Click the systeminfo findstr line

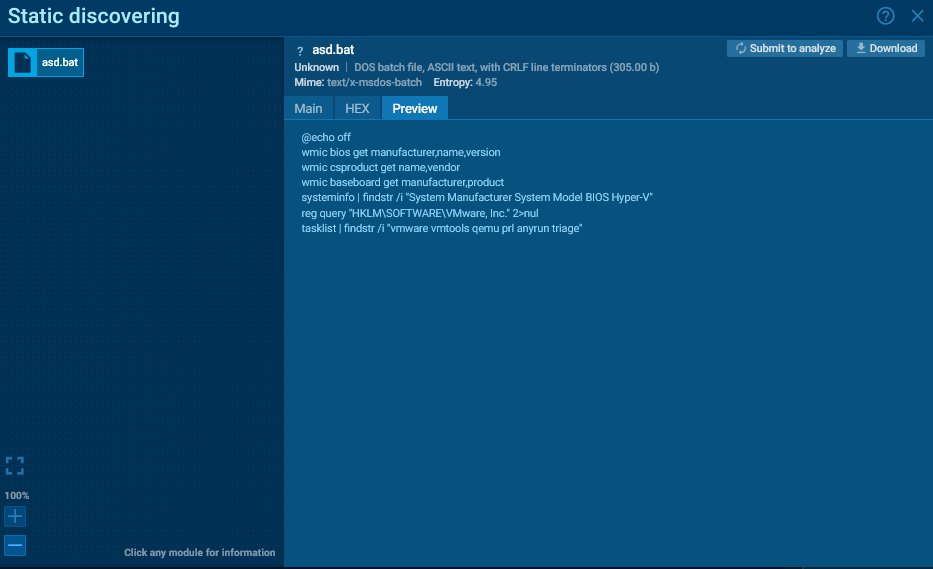(477, 197)
